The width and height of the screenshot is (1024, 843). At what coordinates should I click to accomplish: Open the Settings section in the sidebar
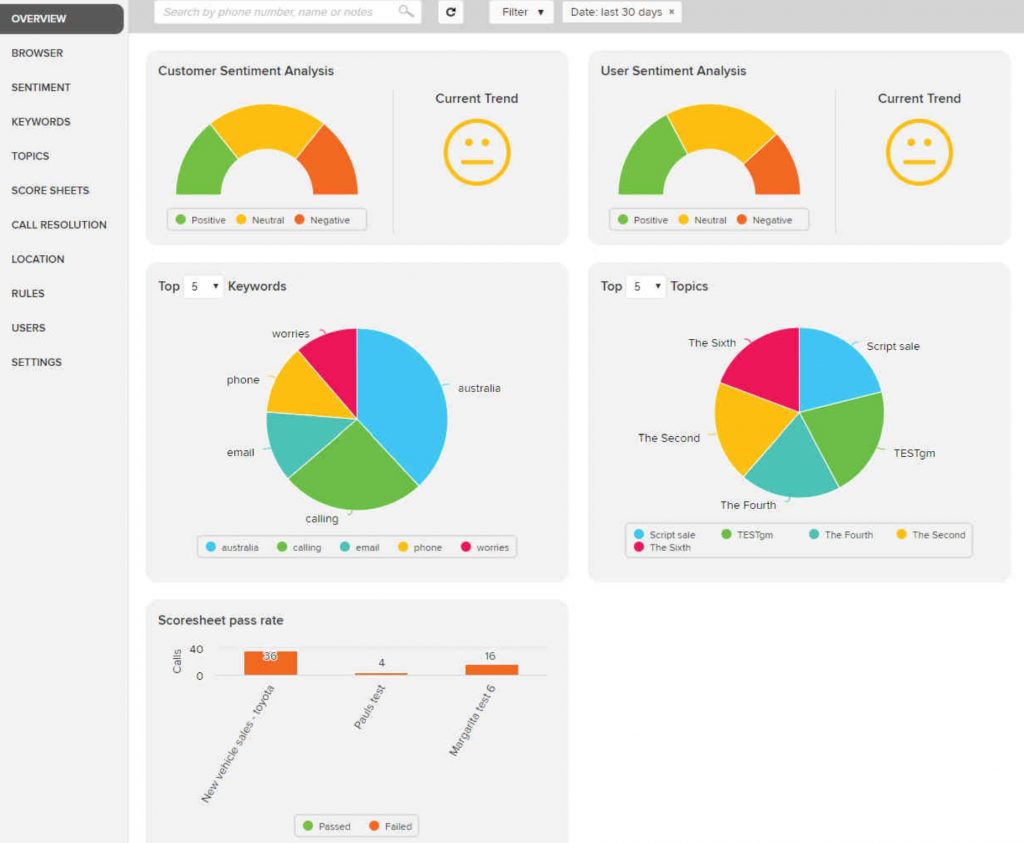click(x=36, y=362)
